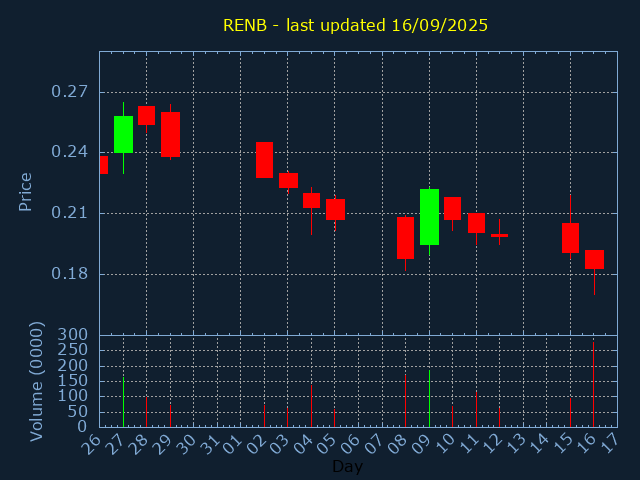Click the red candlestick for day 02

tap(264, 160)
